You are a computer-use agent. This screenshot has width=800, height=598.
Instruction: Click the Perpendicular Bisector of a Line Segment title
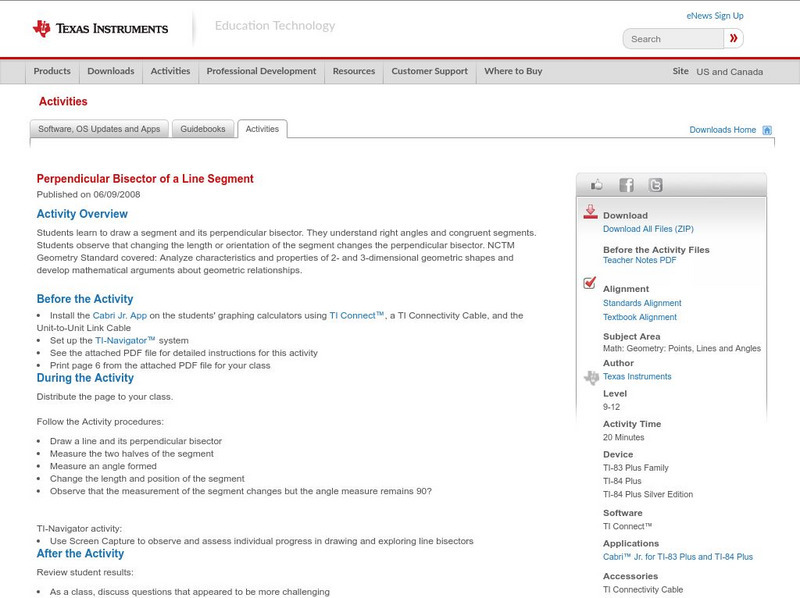pyautogui.click(x=145, y=179)
